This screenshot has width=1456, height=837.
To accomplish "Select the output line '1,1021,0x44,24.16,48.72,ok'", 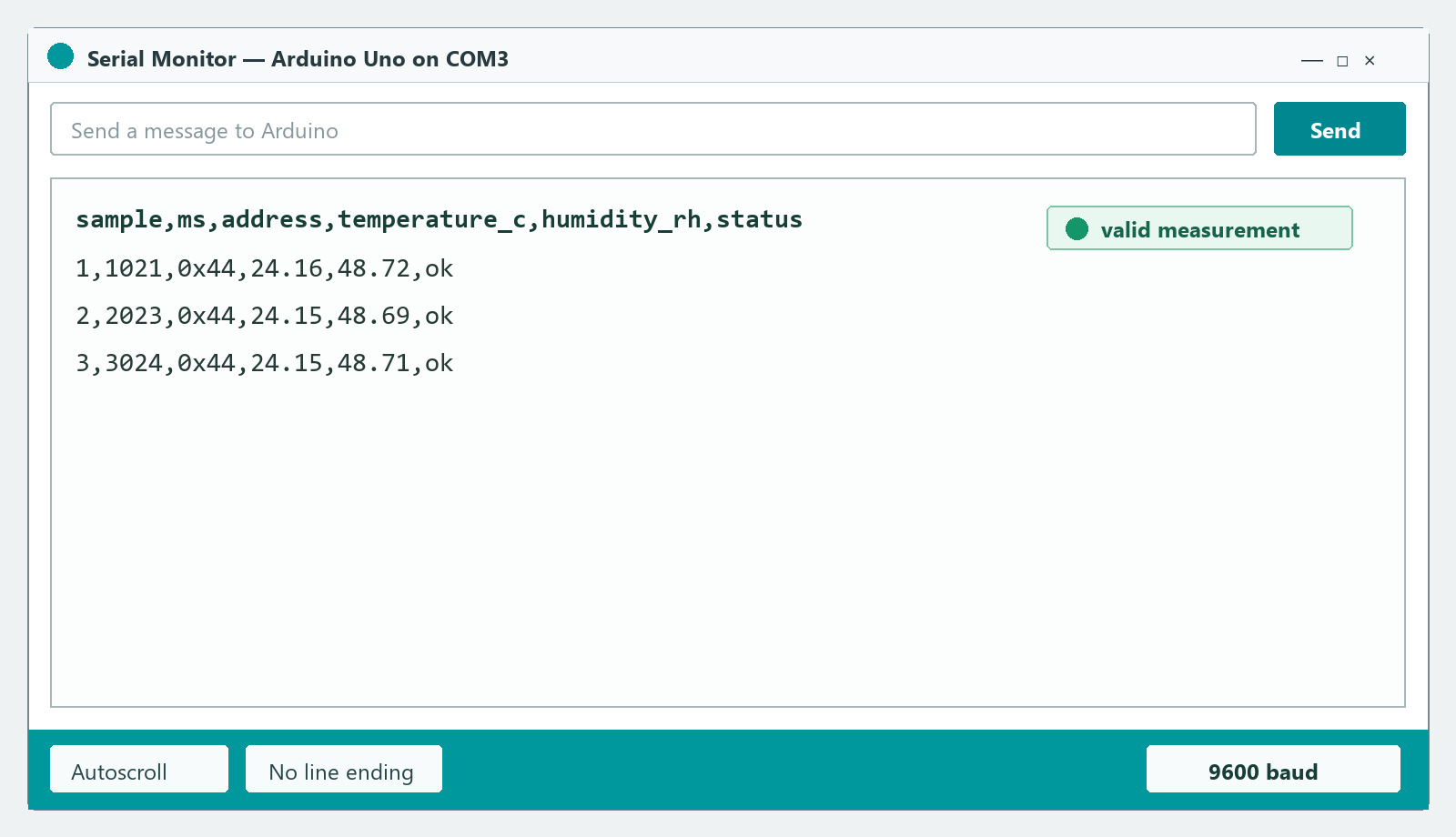I will tap(265, 269).
